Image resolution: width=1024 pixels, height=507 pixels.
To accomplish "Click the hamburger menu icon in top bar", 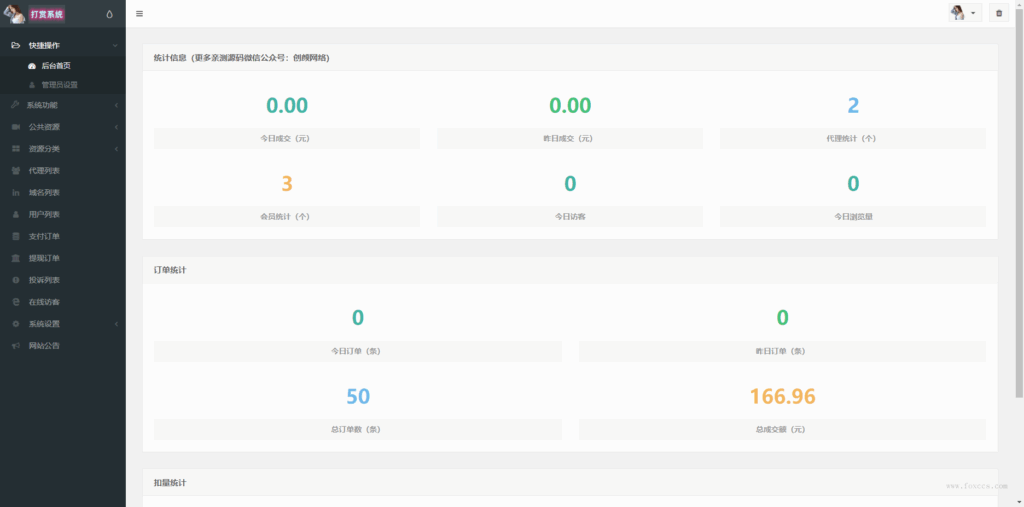I will (x=139, y=14).
